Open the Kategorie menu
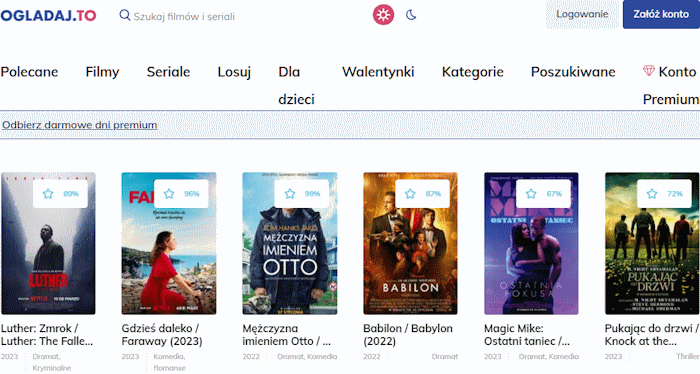The image size is (700, 374). pos(473,72)
